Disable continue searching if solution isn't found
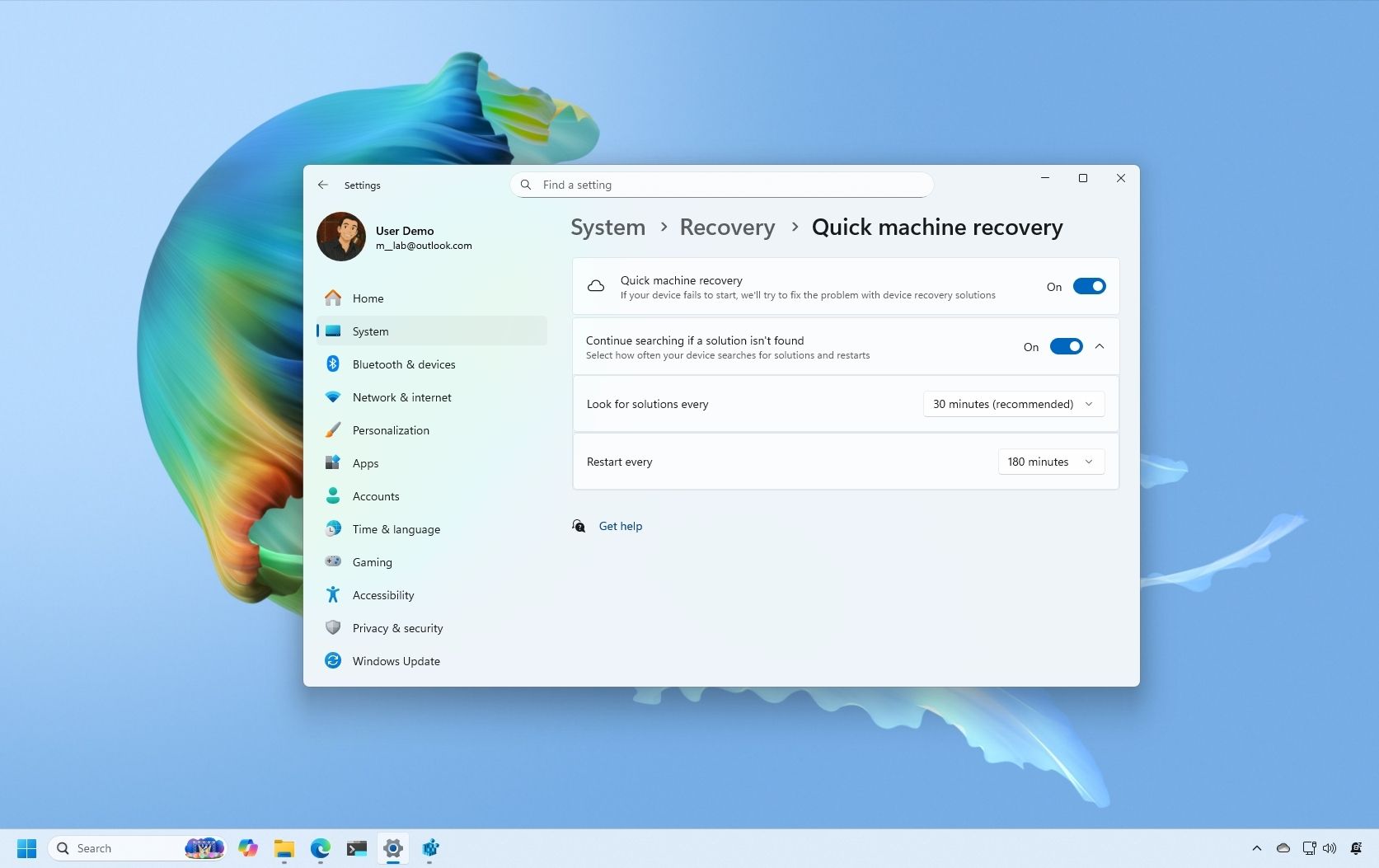The image size is (1379, 868). (1067, 346)
